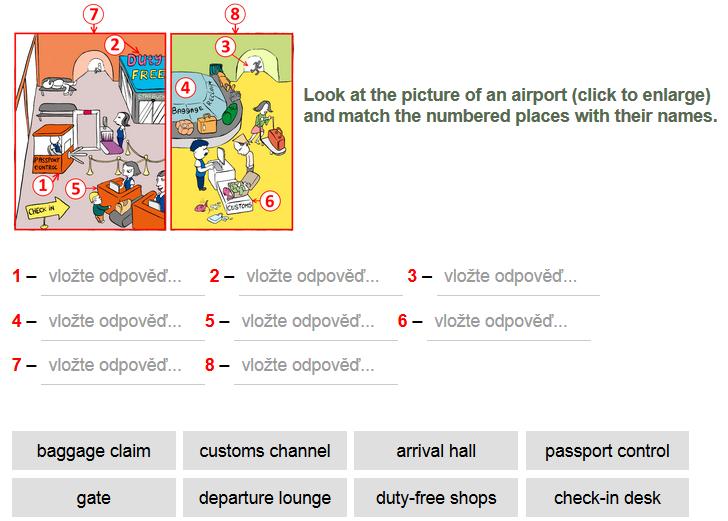This screenshot has width=728, height=521.
Task: Focus the answer field for number 7
Action: coord(123,366)
